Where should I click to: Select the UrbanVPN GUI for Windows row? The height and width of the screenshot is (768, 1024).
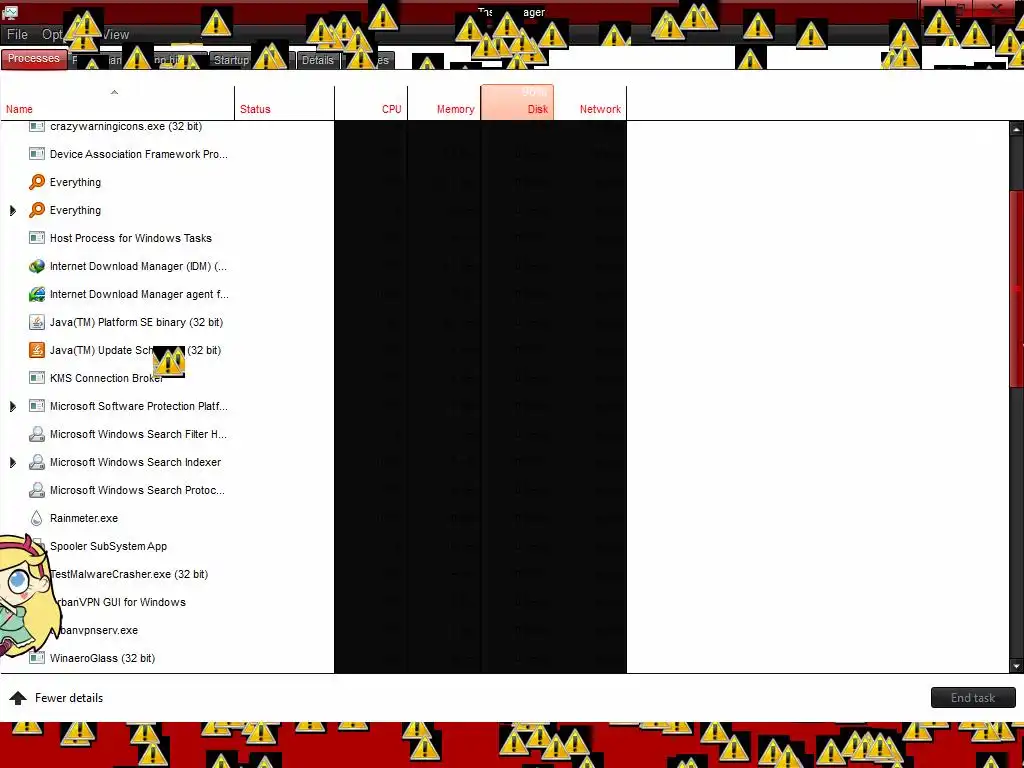[167, 603]
